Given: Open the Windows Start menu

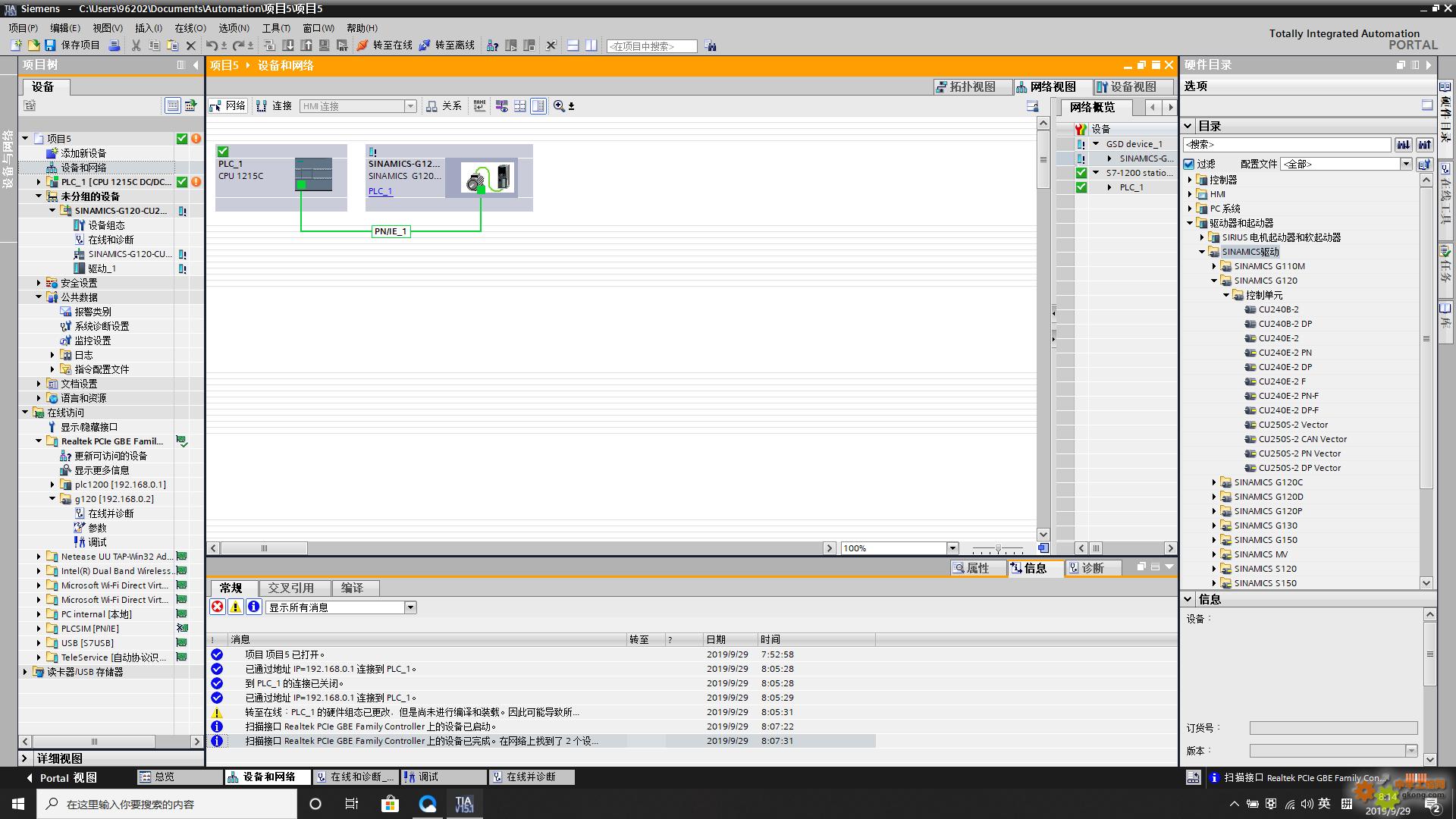Looking at the screenshot, I should point(18,804).
